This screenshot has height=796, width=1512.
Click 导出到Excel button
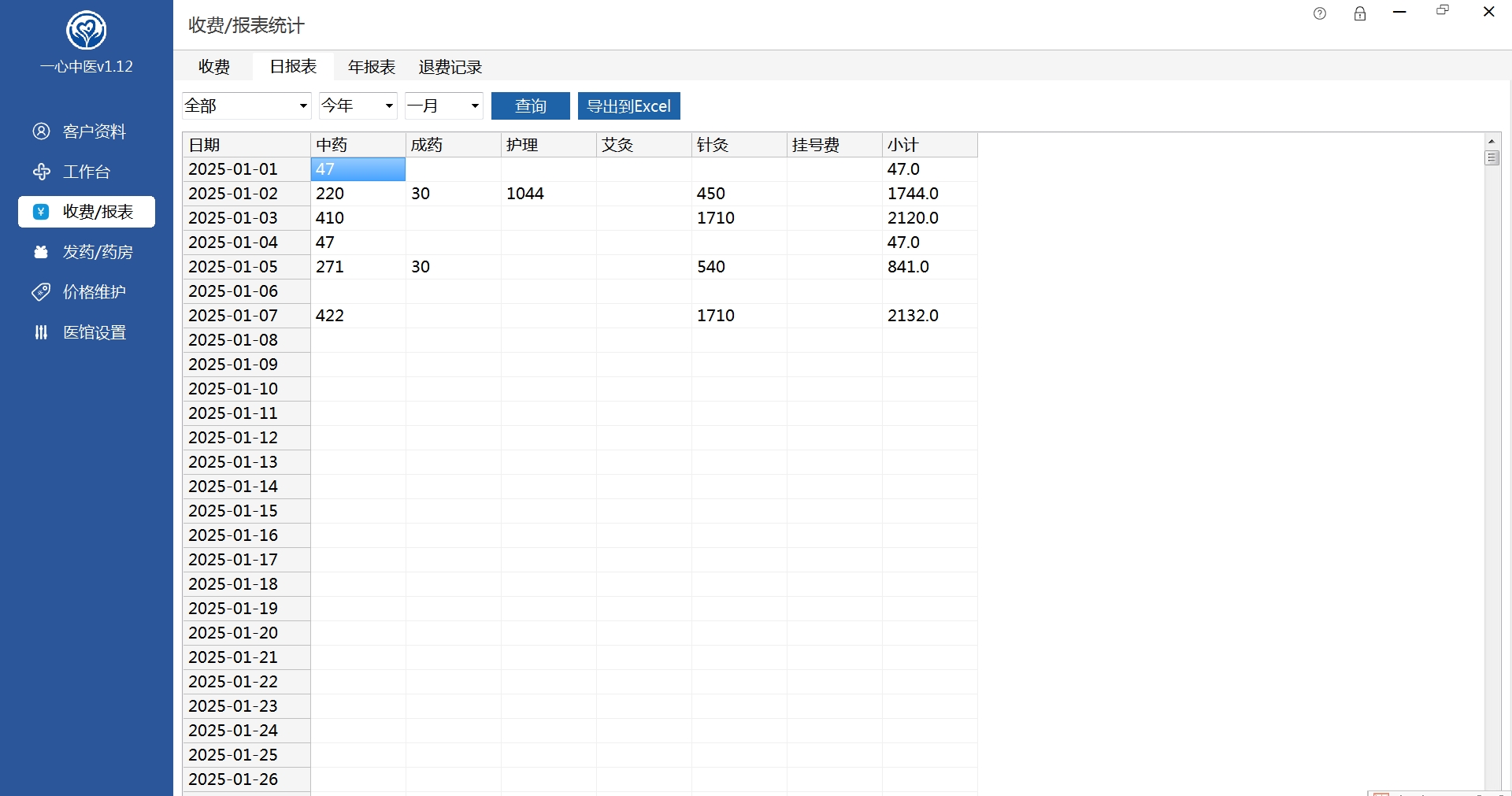pyautogui.click(x=629, y=106)
